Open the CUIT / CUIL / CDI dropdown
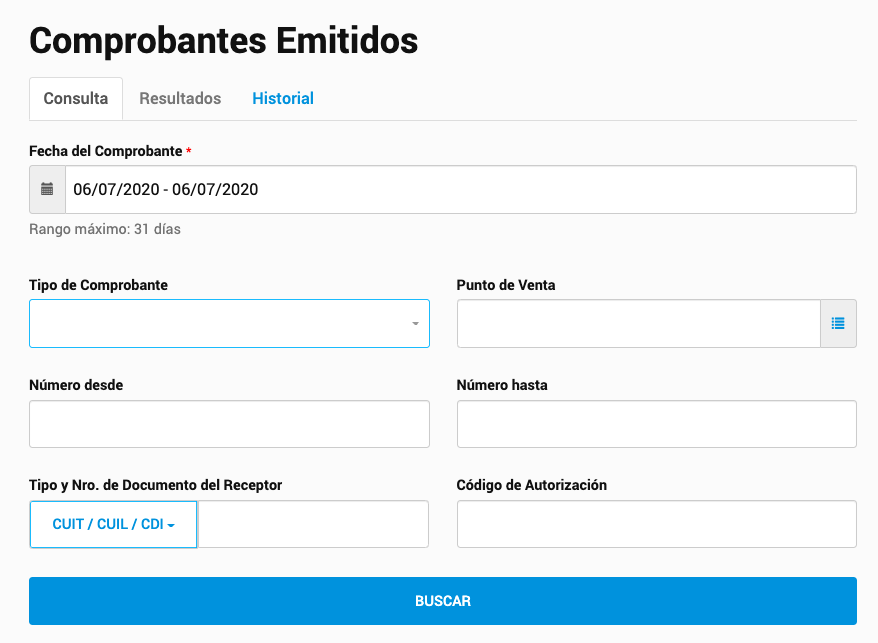The width and height of the screenshot is (878, 643). [113, 524]
